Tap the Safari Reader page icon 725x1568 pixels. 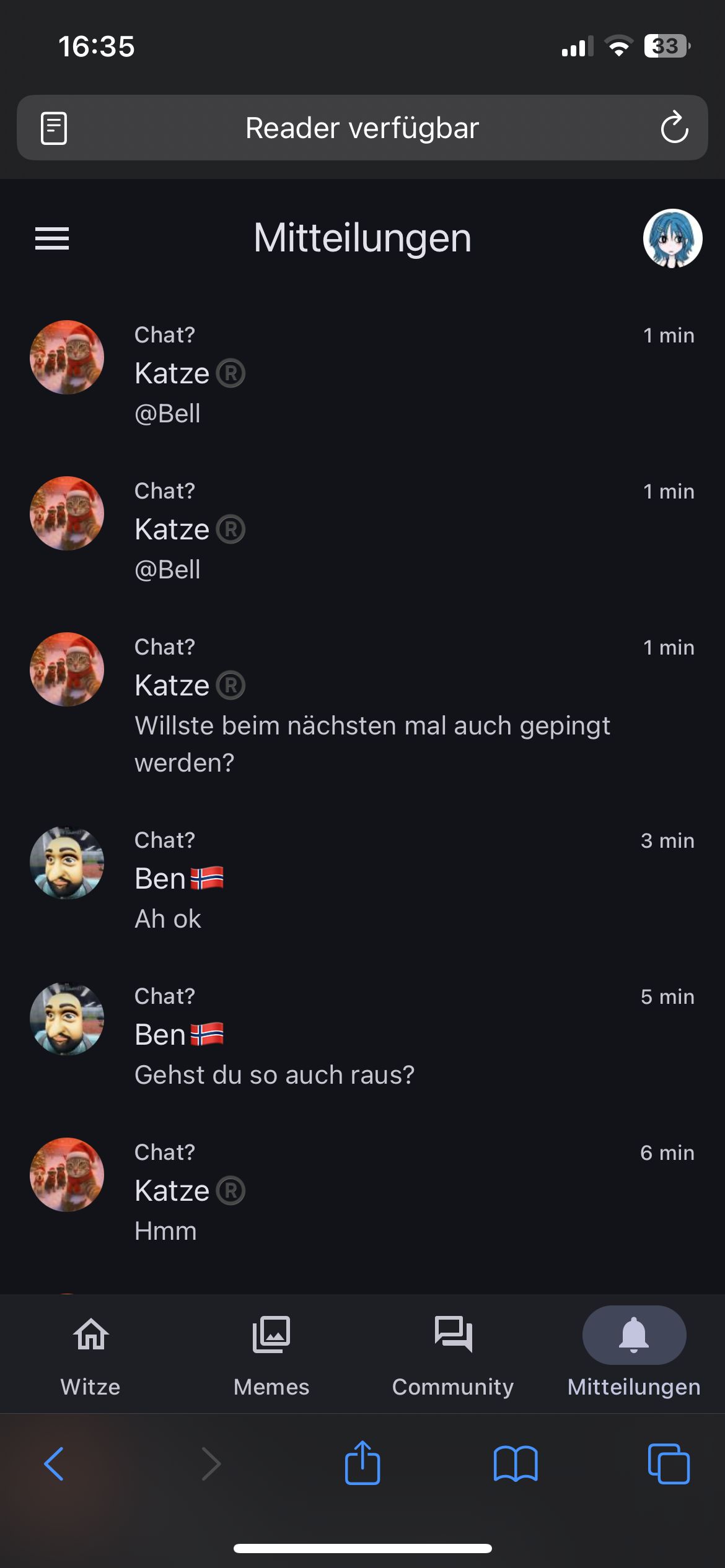pyautogui.click(x=54, y=128)
